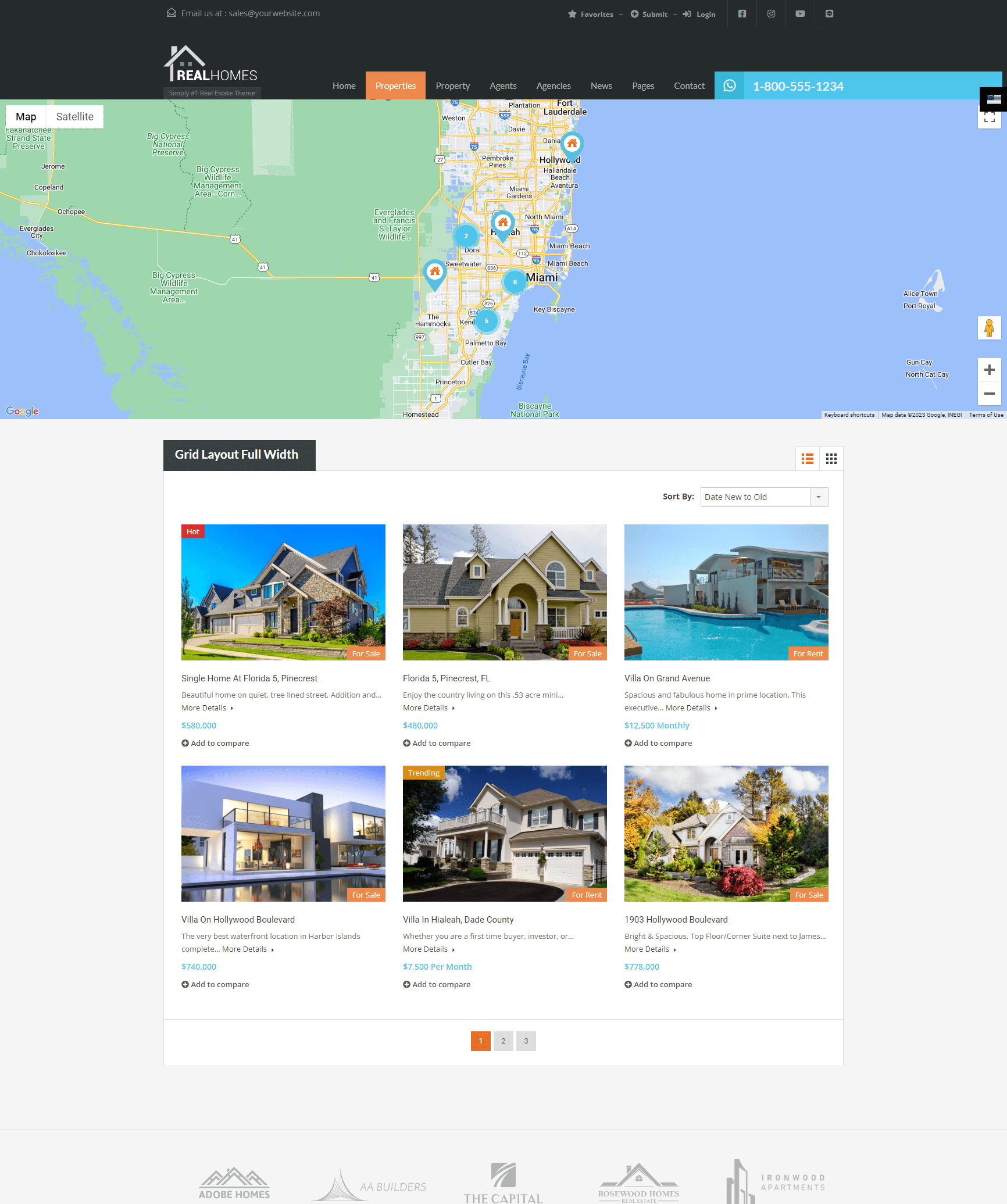More Details for Villa On Grand Avenue
Screen dimensions: 1007x1204
691,708
